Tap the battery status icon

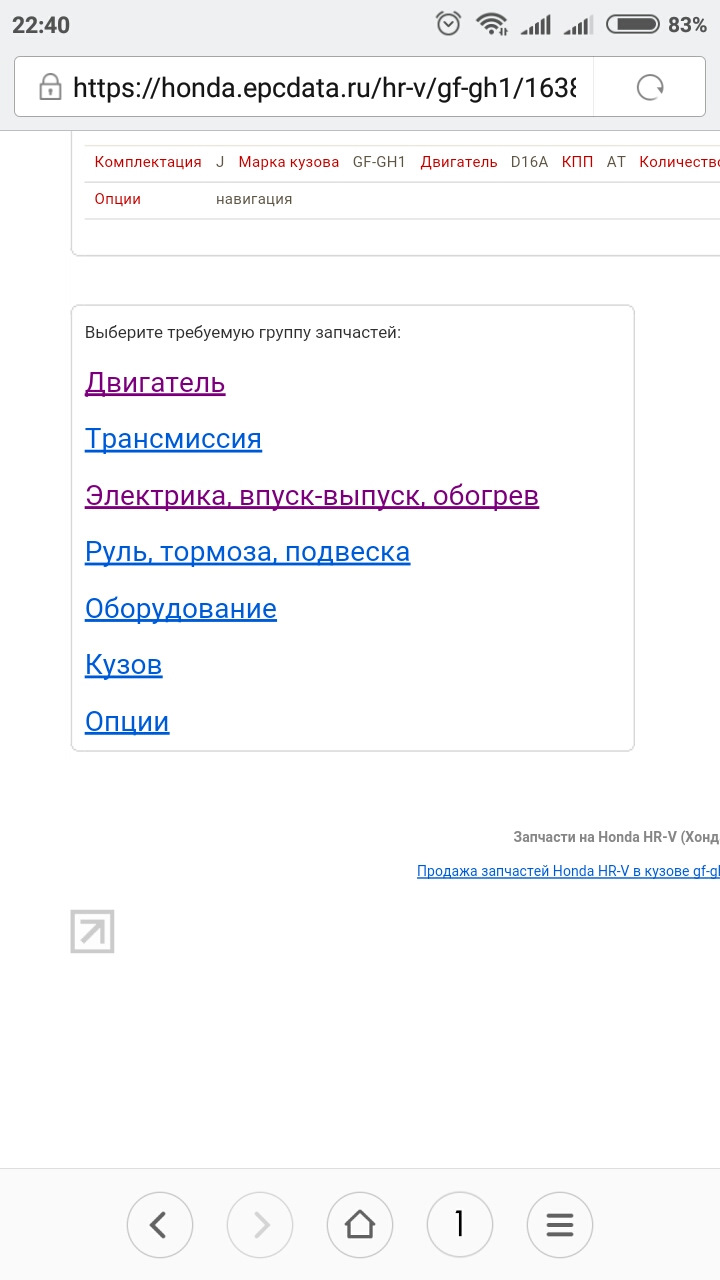pos(633,24)
